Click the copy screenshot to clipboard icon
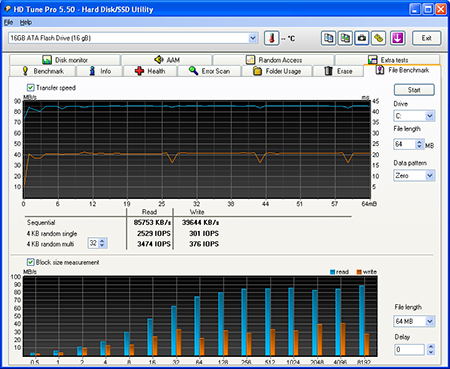 (x=345, y=38)
